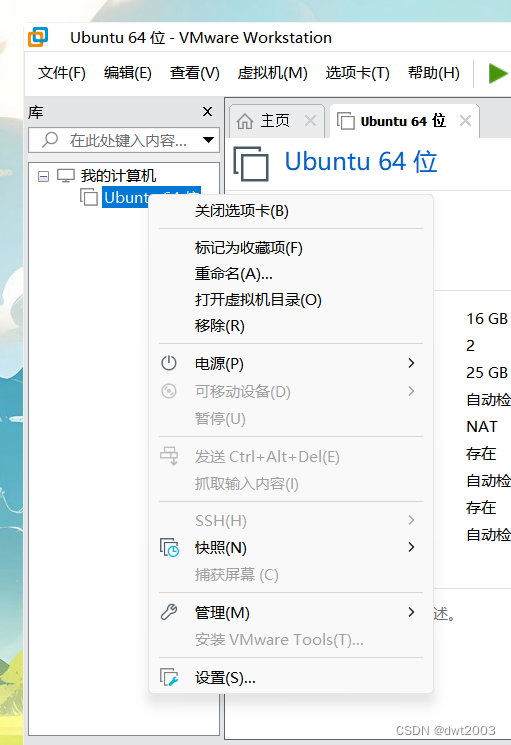This screenshot has height=745, width=511.
Task: Click the large Ubuntu 64 位 VM icon
Action: [x=251, y=164]
